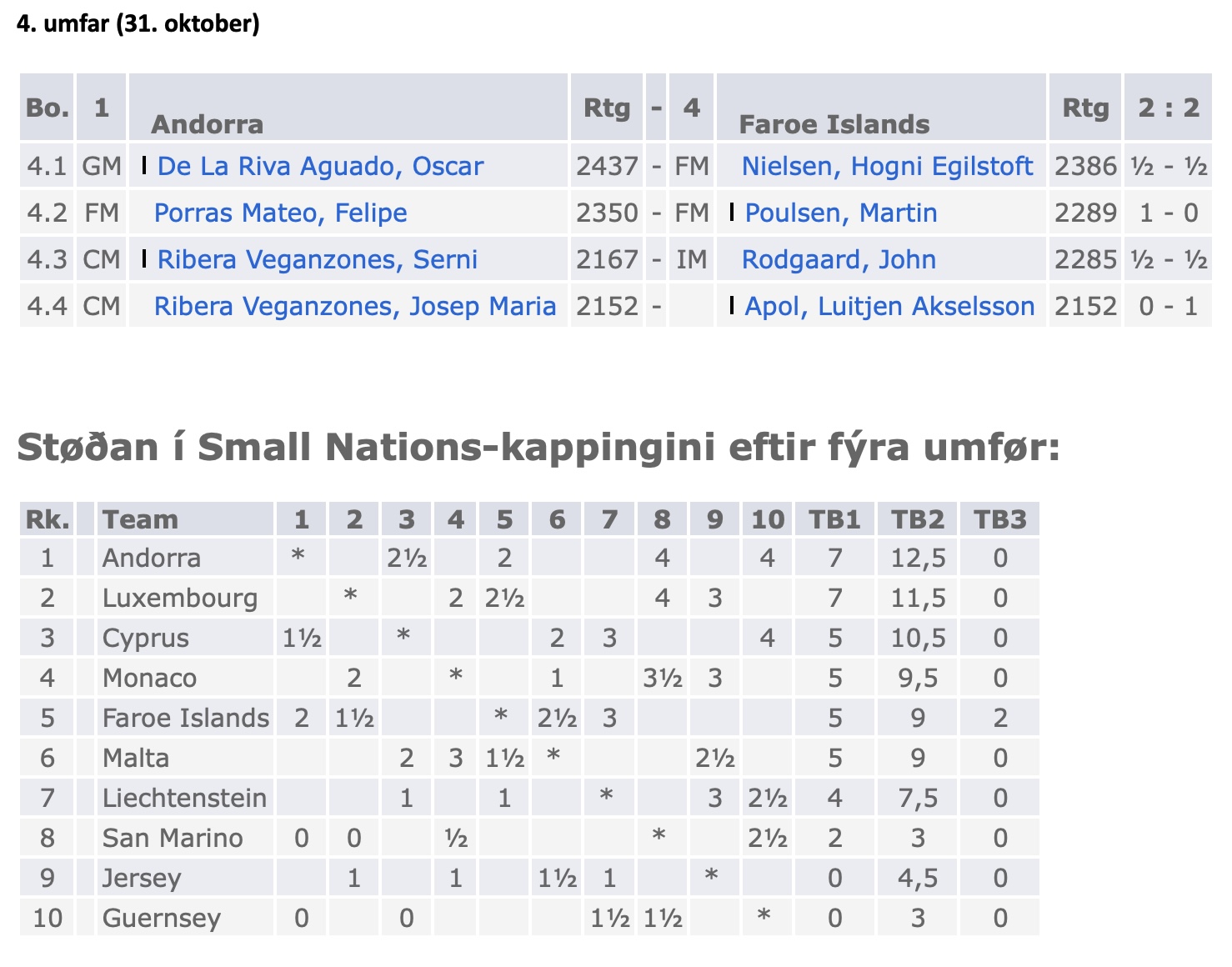Click the TB2 column header

click(x=917, y=519)
